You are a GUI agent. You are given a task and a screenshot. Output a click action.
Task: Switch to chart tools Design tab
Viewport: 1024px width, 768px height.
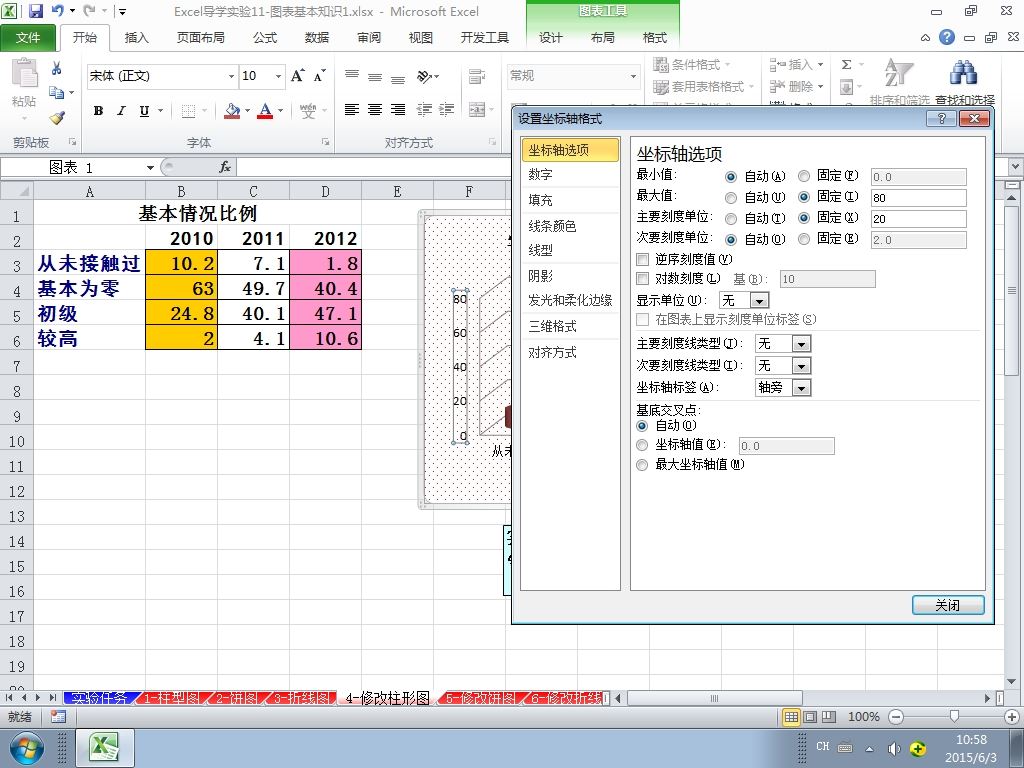click(x=551, y=38)
